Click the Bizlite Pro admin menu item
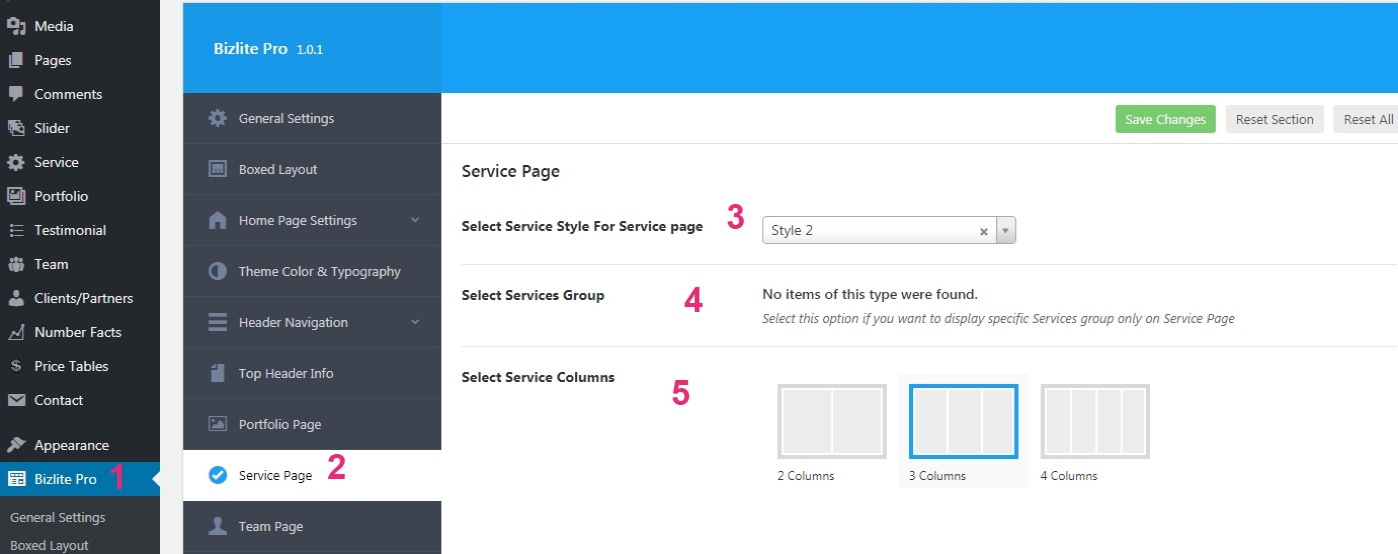Image resolution: width=1398 pixels, height=554 pixels. (80, 479)
